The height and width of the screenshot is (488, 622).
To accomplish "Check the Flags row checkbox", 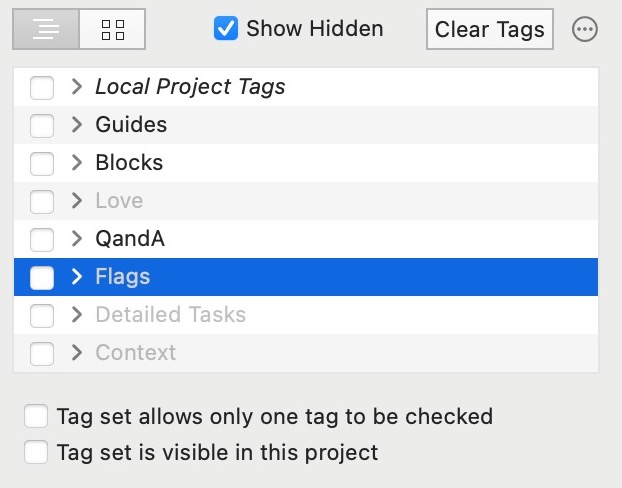I will coord(42,278).
